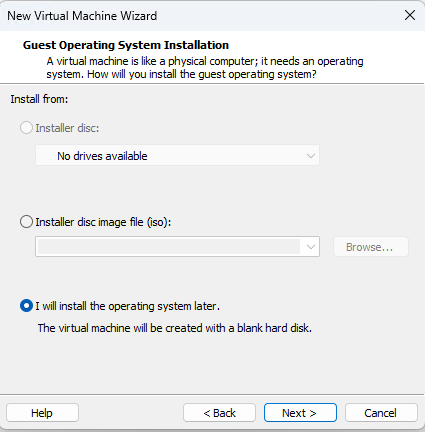Screen dimensions: 425x432
Task: Click inside the ISO file path field
Action: (x=168, y=247)
